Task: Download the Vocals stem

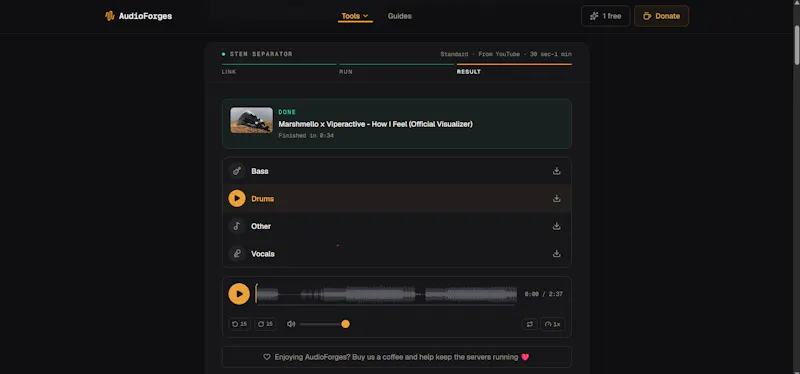Action: (x=557, y=254)
